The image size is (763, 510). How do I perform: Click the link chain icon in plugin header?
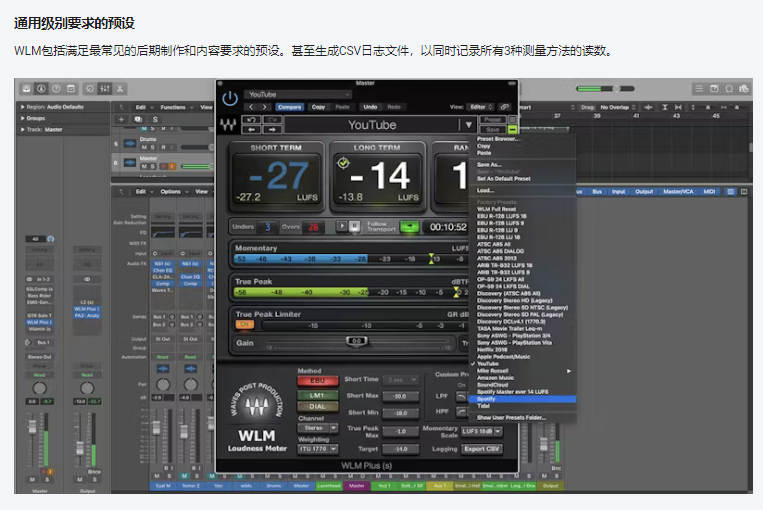tap(505, 107)
